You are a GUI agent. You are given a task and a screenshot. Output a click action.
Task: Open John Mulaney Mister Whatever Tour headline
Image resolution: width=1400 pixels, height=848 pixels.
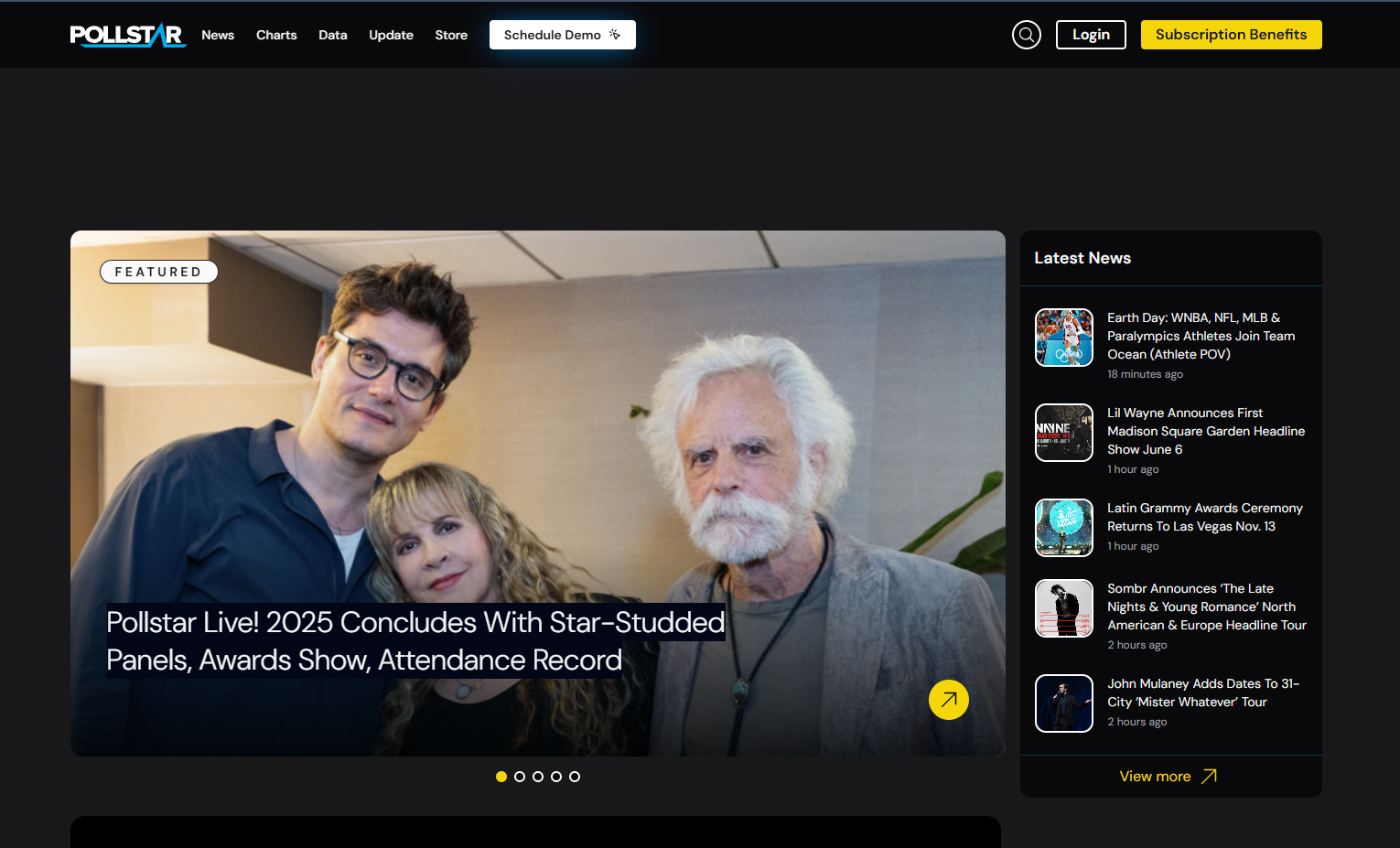[1203, 692]
